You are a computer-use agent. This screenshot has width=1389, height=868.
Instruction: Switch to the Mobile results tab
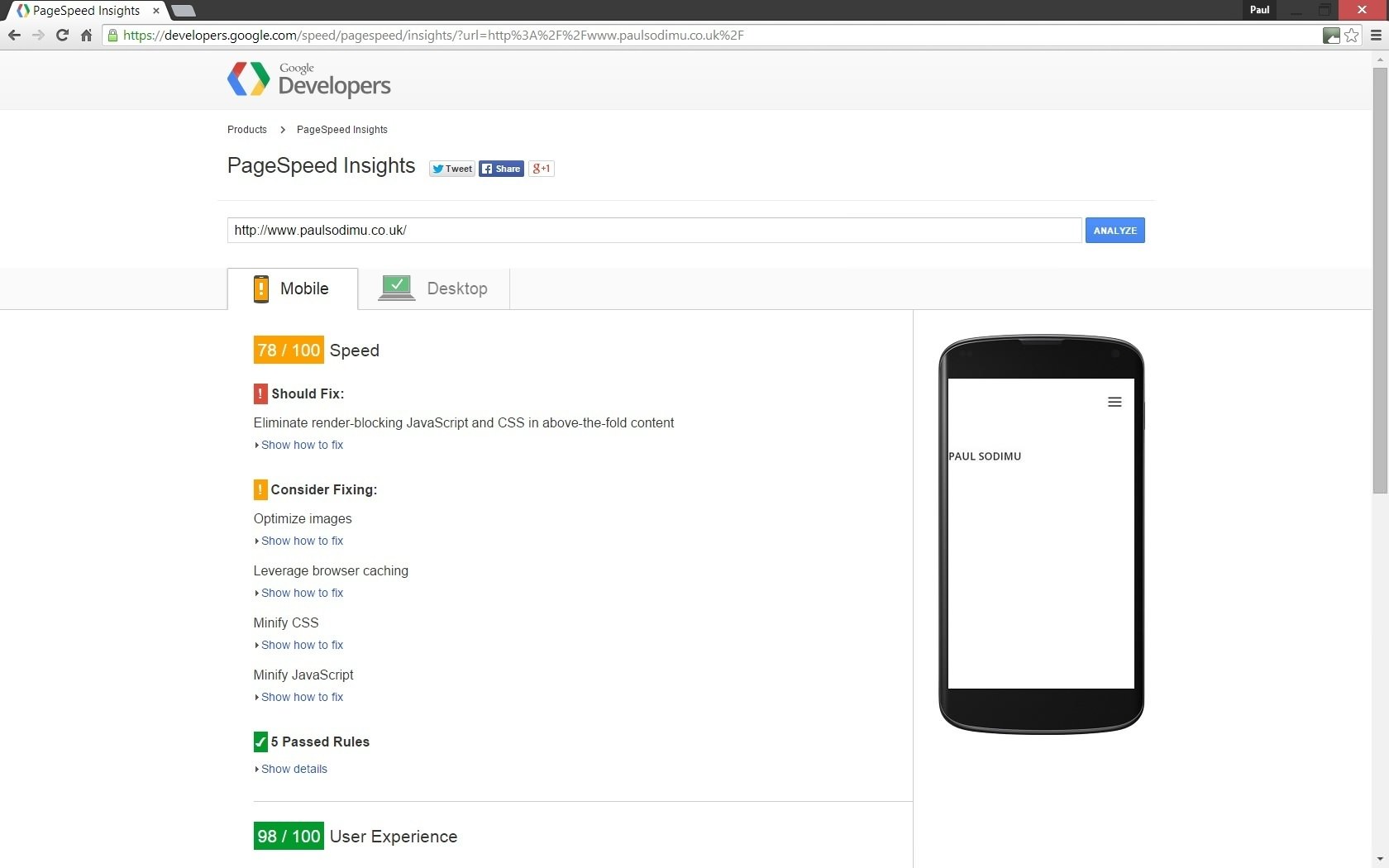tap(293, 289)
